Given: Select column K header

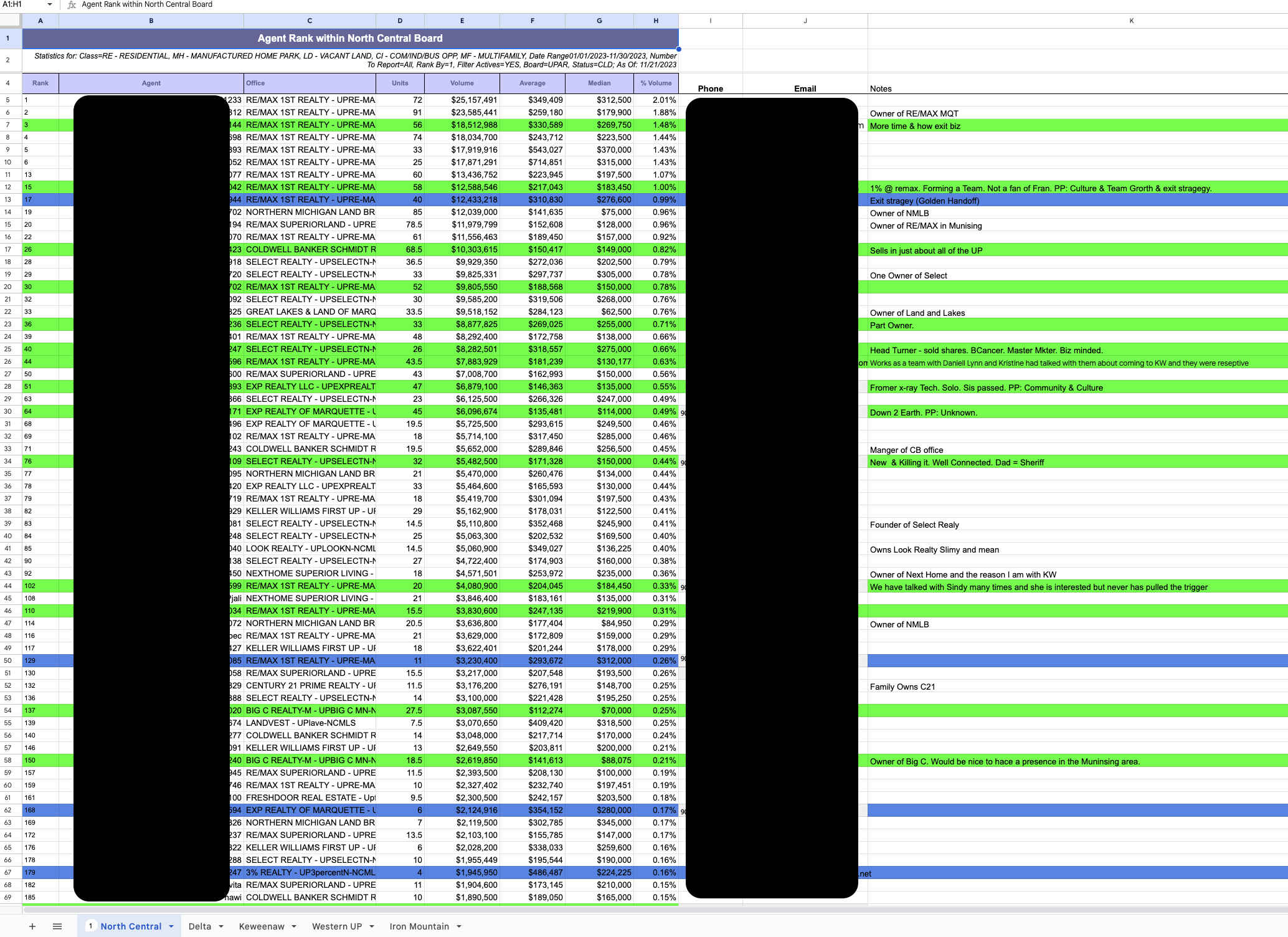Looking at the screenshot, I should point(1131,21).
